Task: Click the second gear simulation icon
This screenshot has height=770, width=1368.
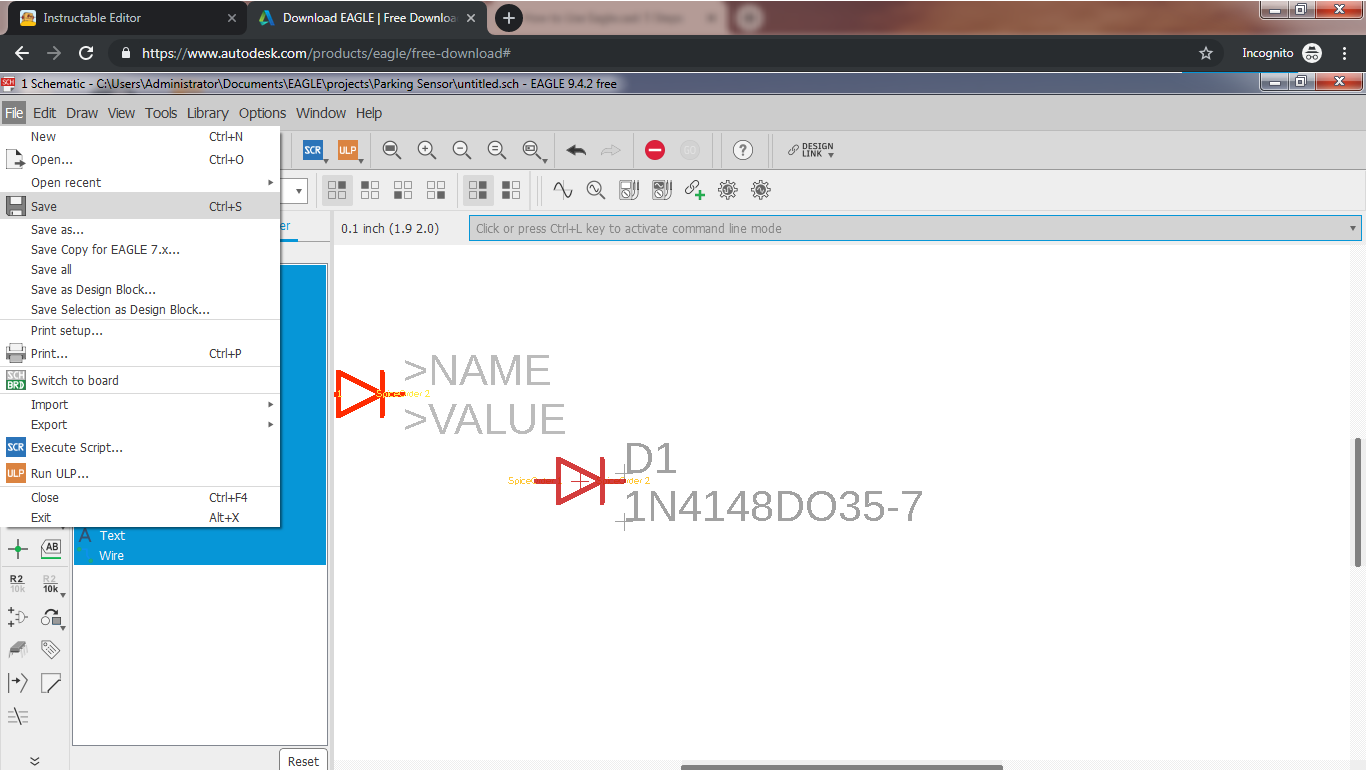Action: (761, 189)
